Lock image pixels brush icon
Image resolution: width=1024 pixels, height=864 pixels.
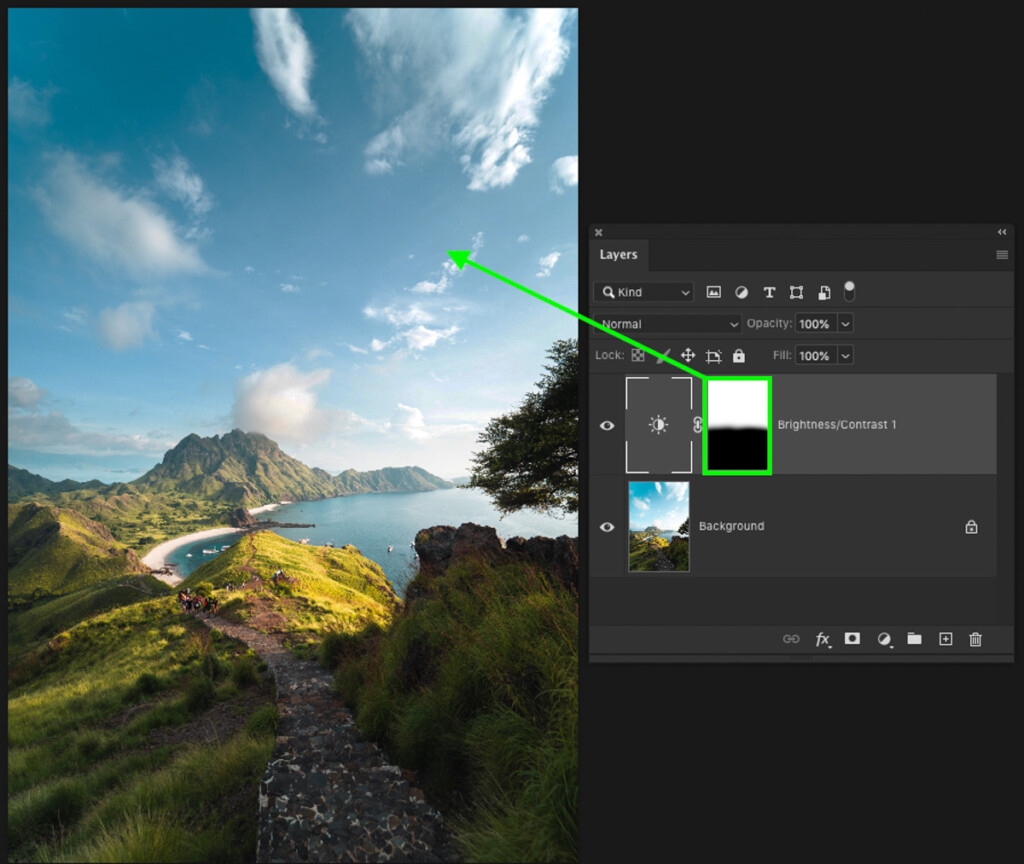tap(663, 355)
